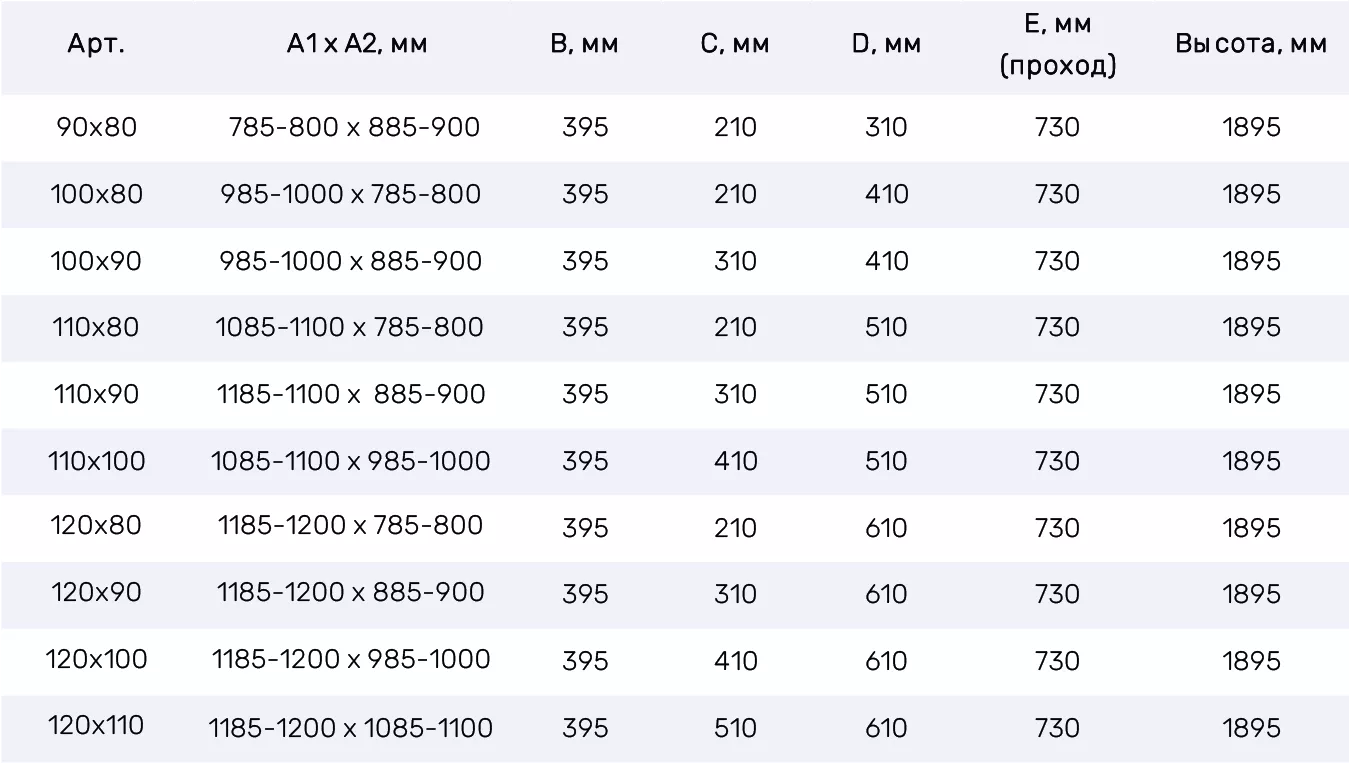Click the "Арт." column header
Image resolution: width=1349 pixels, height=763 pixels.
(x=97, y=45)
